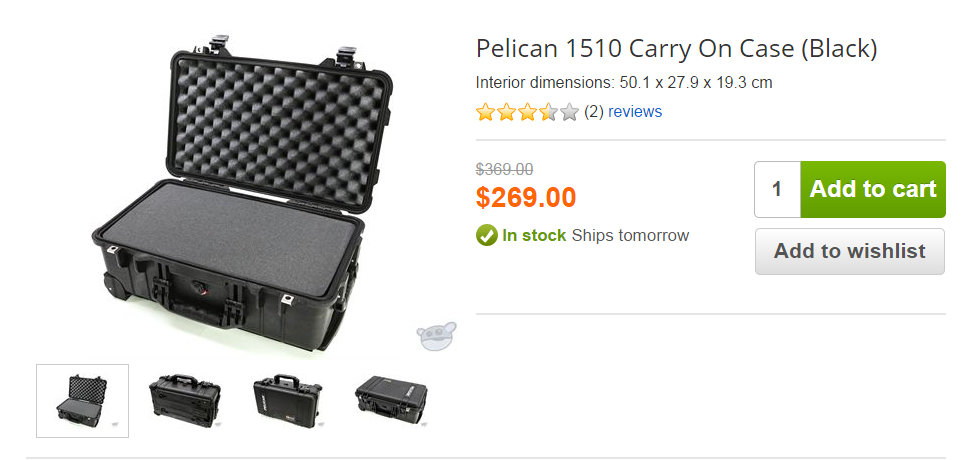This screenshot has height=460, width=962.
Task: Click the Add to wishlist button
Action: (x=850, y=251)
